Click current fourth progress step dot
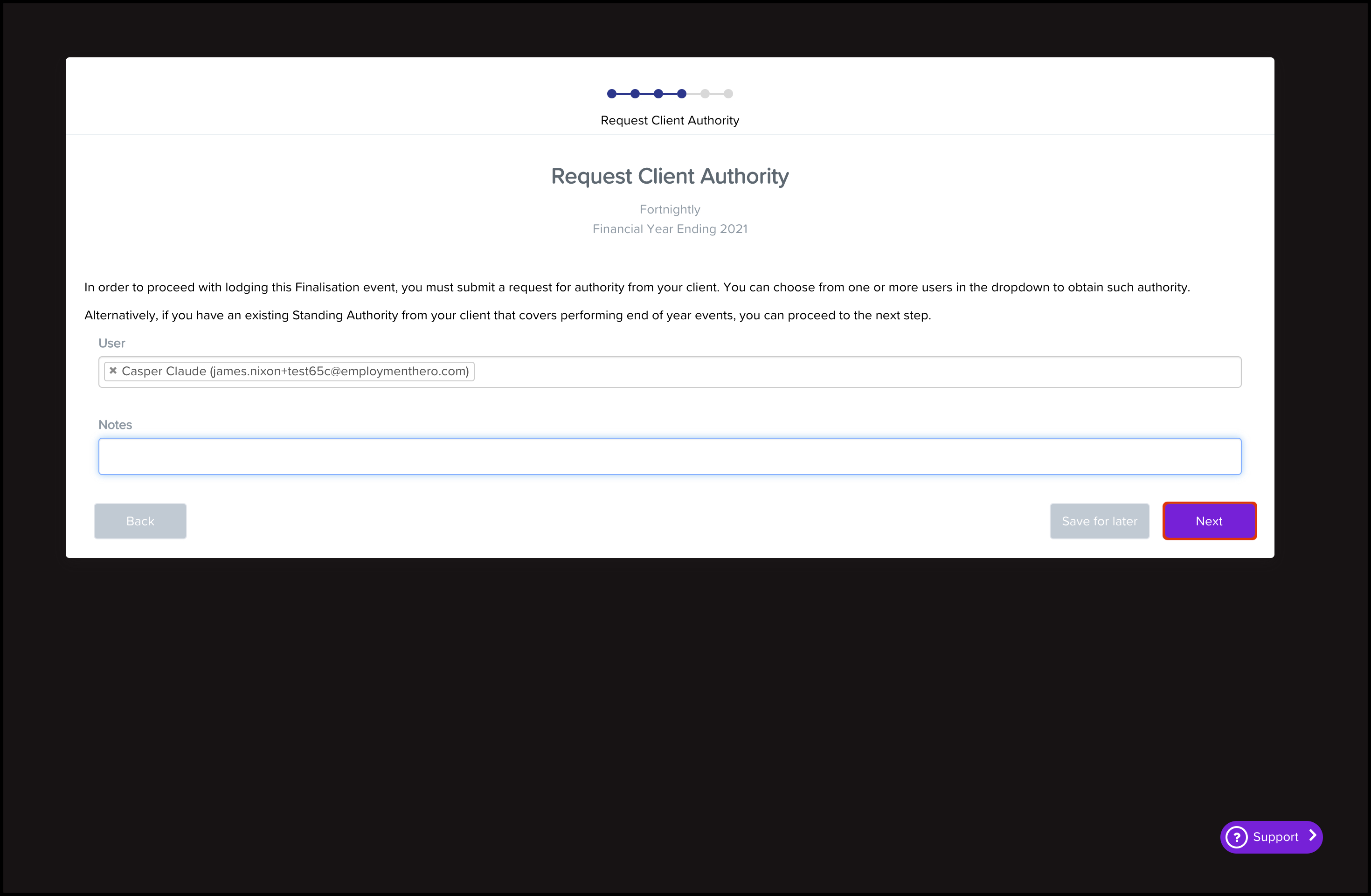Image resolution: width=1371 pixels, height=896 pixels. click(x=681, y=94)
